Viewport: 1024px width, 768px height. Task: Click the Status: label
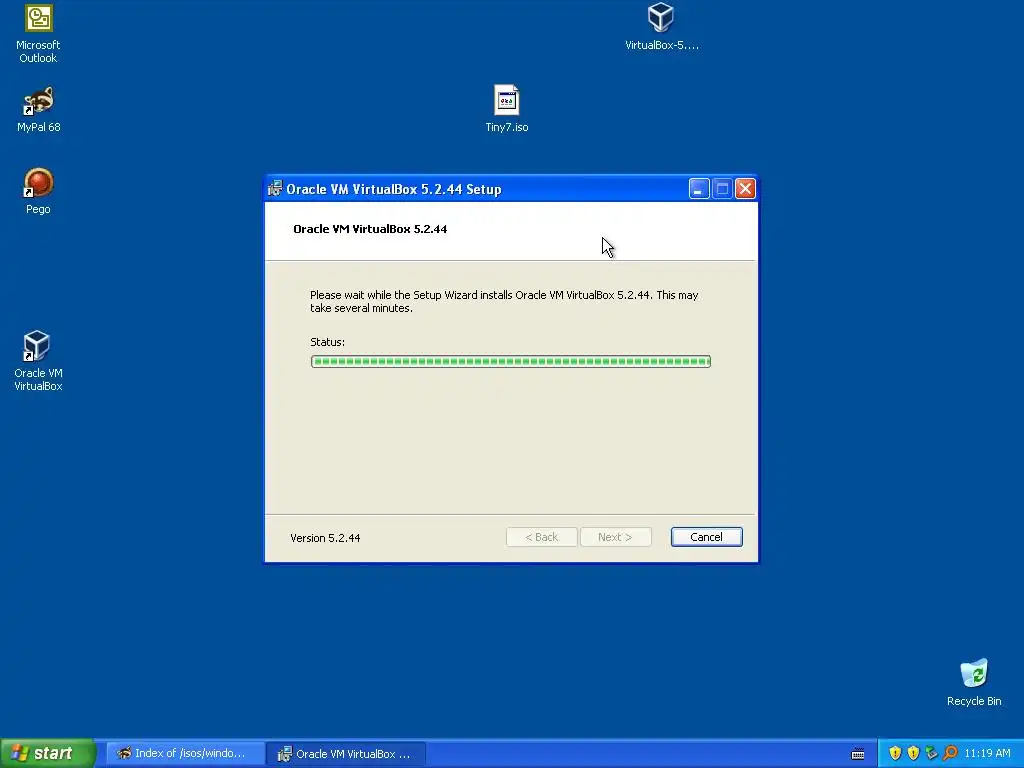click(x=327, y=342)
